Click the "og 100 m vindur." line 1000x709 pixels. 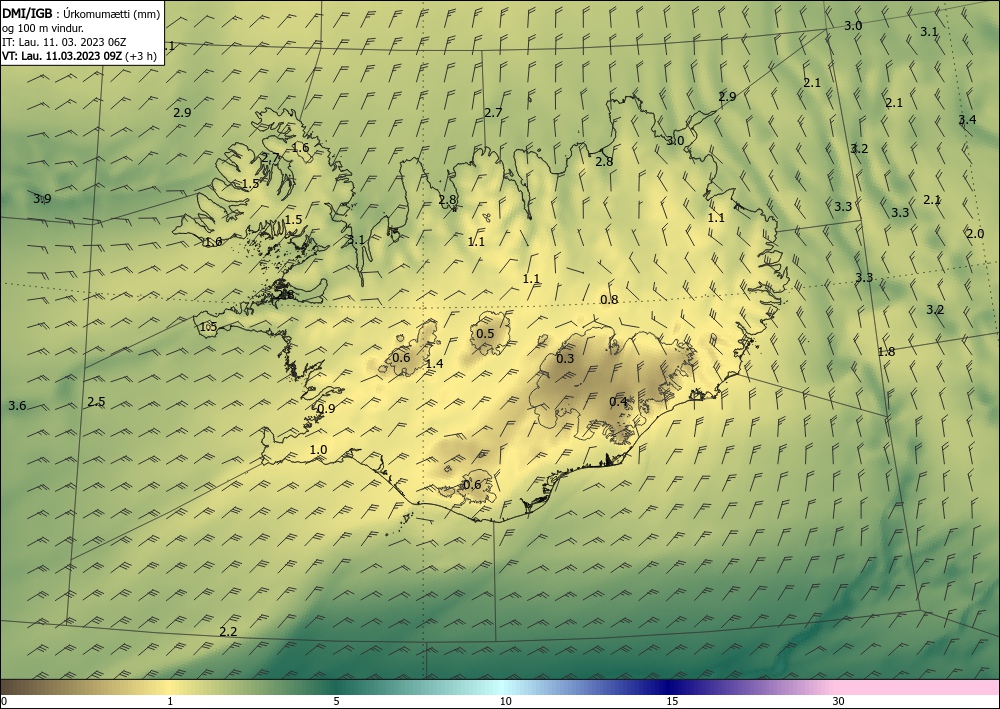coord(43,28)
